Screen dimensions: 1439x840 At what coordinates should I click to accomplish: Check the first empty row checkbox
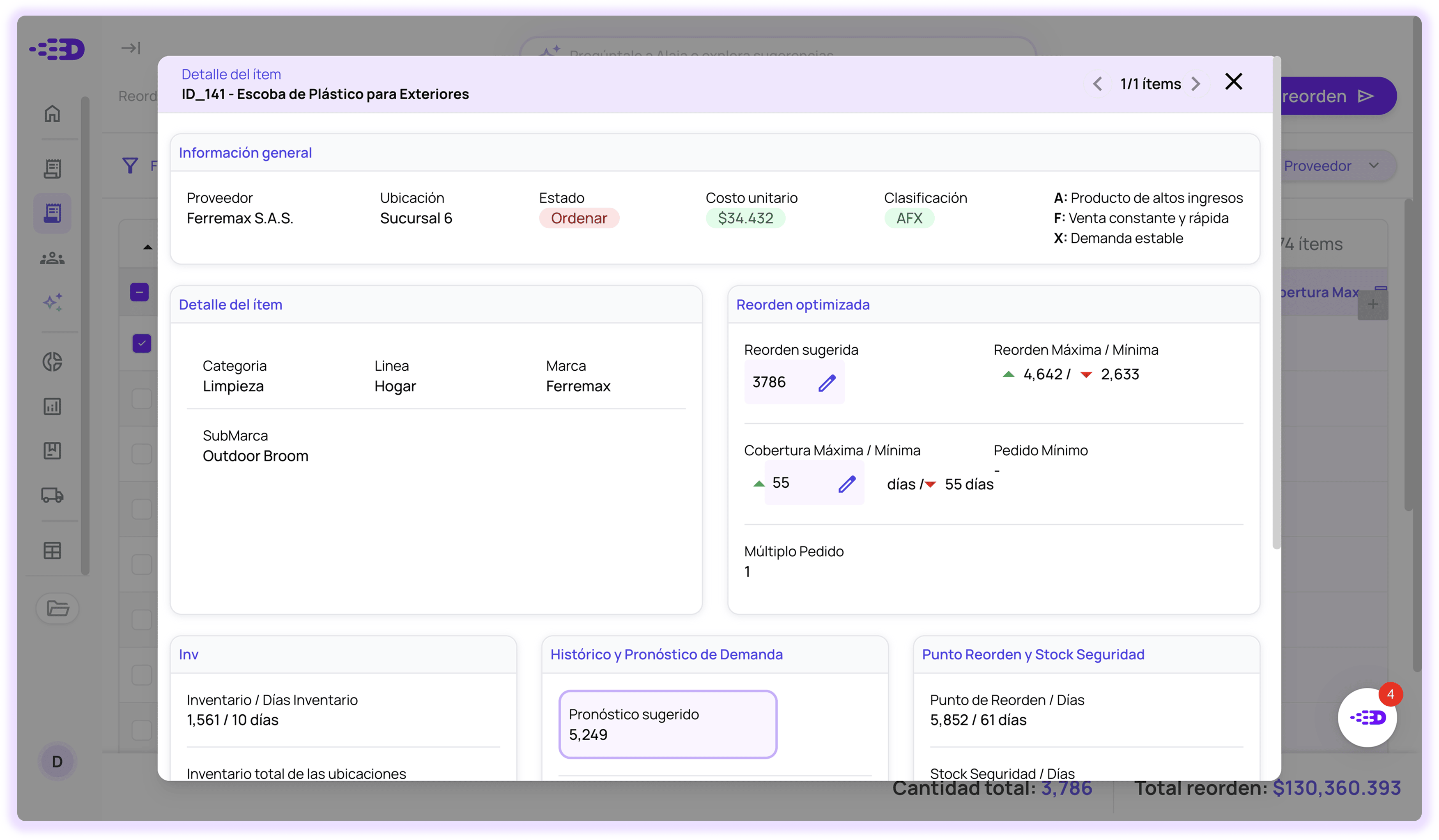[x=141, y=398]
